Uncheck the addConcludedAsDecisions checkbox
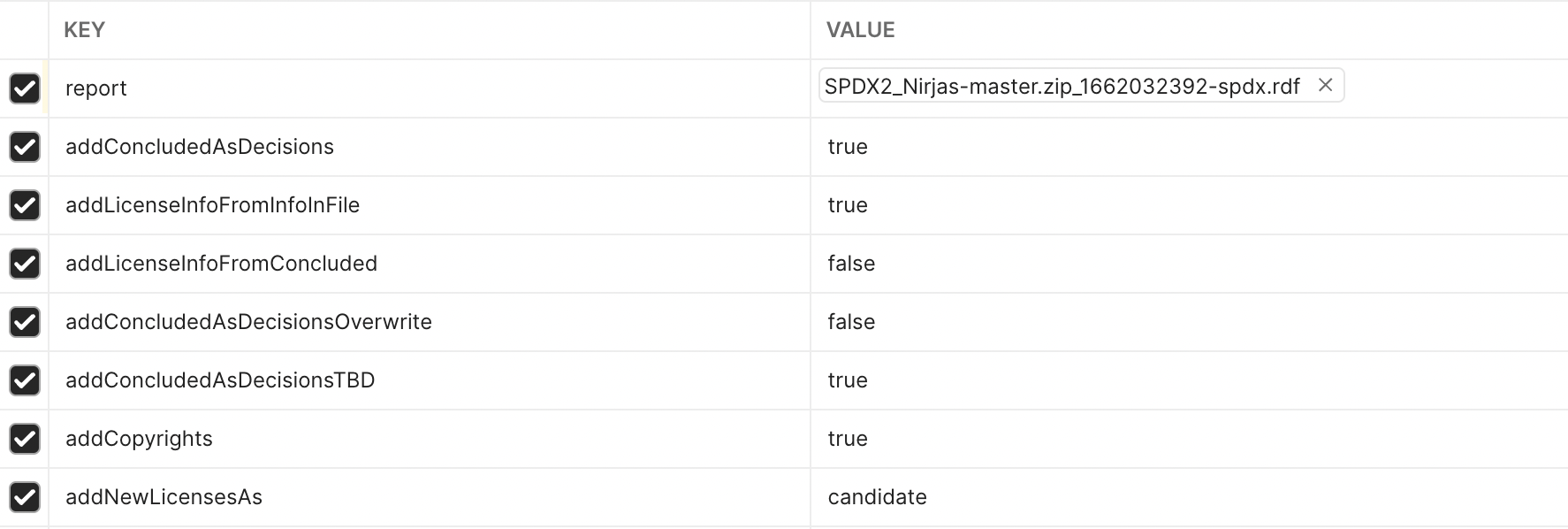Viewport: 1568px width, 529px height. pyautogui.click(x=25, y=147)
